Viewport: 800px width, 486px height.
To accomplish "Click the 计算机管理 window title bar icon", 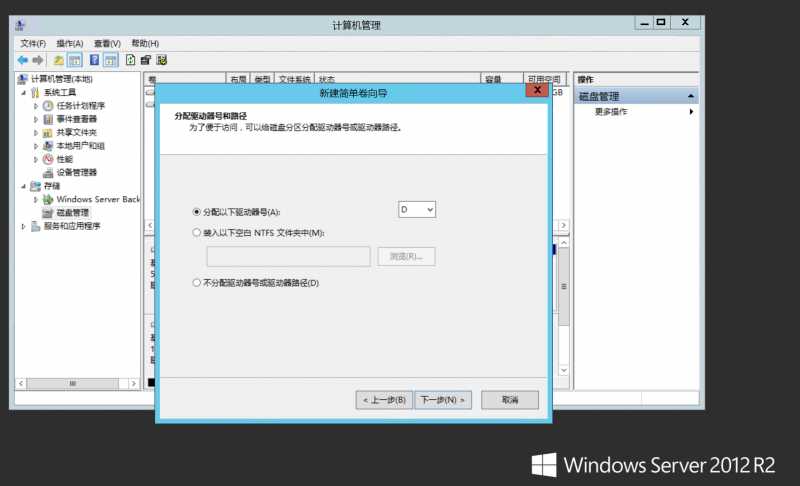I will tap(20, 24).
